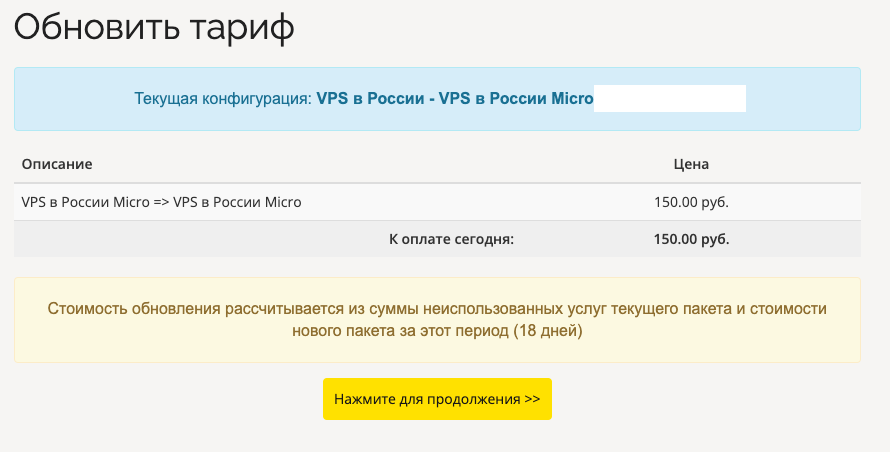Click the second "VPS в России Micro" after the arrow
Screen dimensions: 890x452
click(x=238, y=202)
